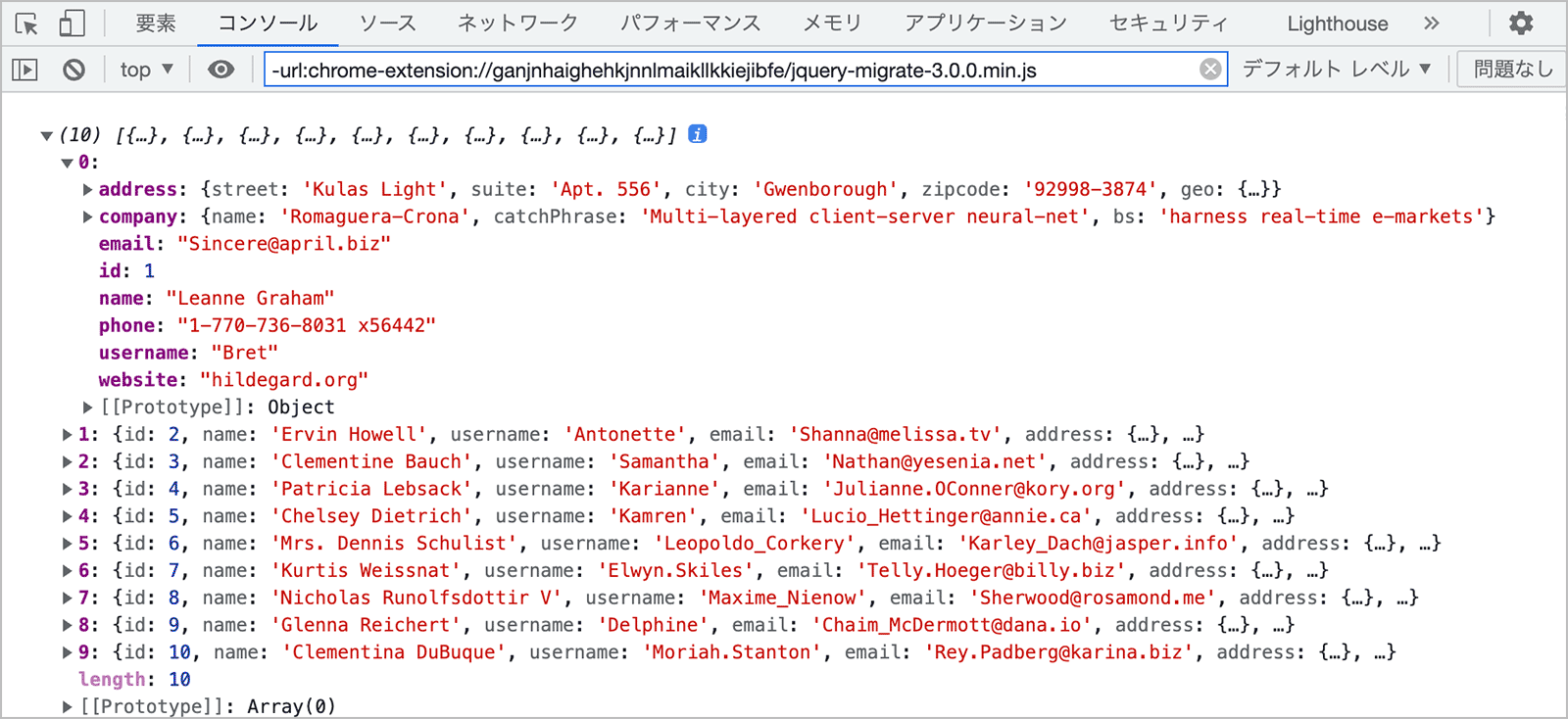The image size is (1568, 719).
Task: Expand the [[Prototype]]: Array(0) entry
Action: (68, 706)
